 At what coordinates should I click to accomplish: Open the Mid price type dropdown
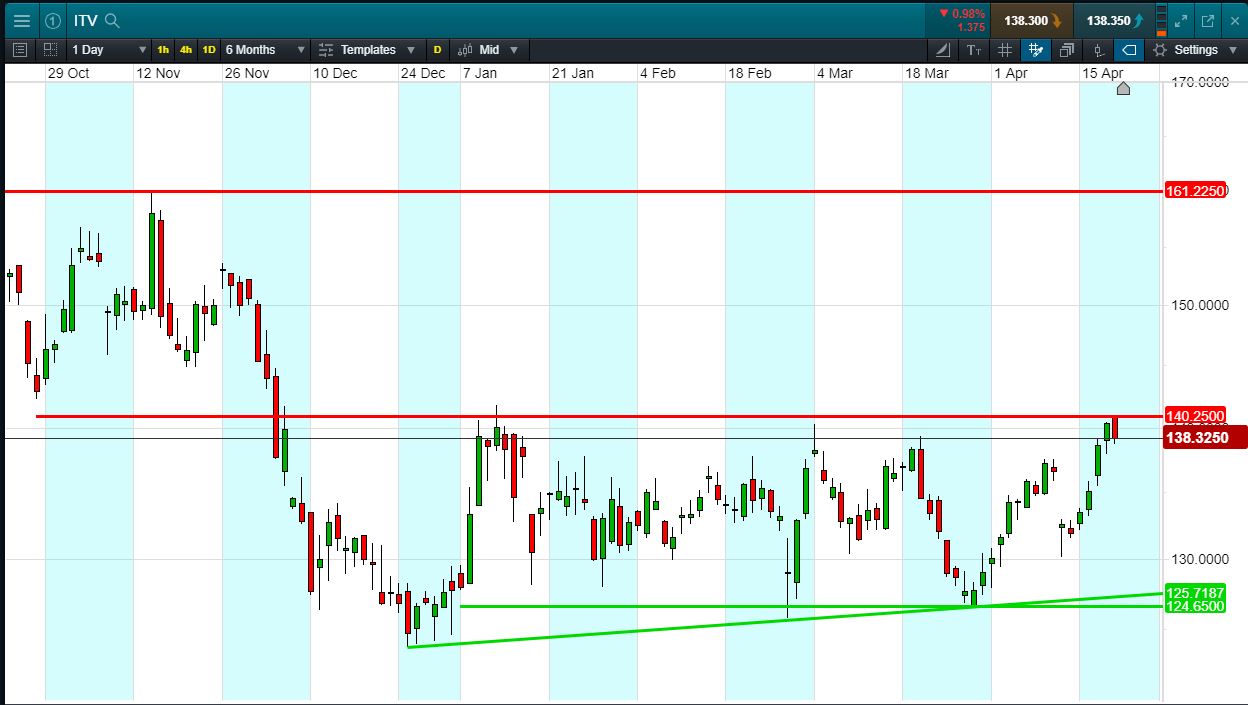click(489, 49)
